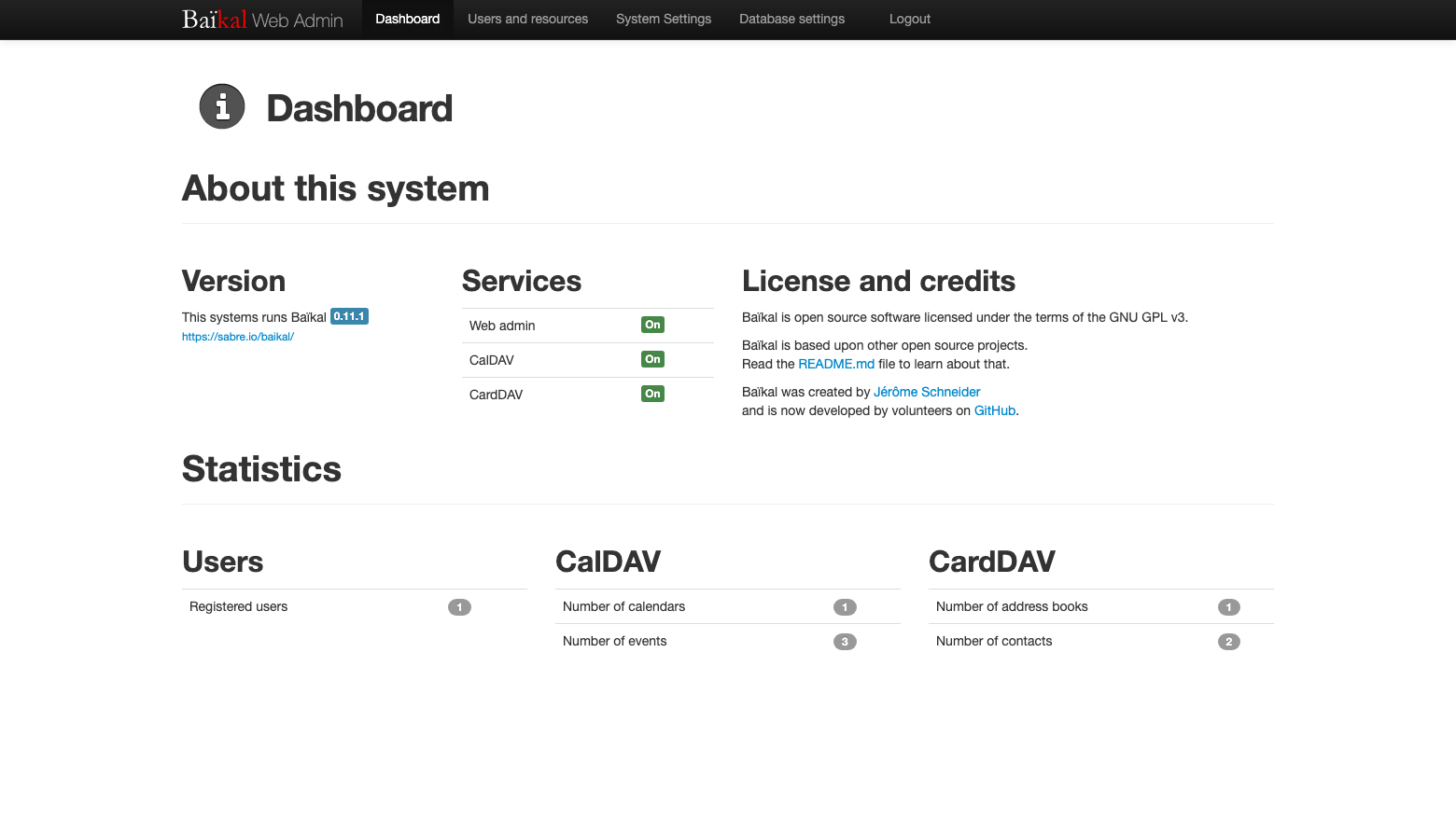Open Database settings page
This screenshot has width=1456, height=819.
(791, 19)
